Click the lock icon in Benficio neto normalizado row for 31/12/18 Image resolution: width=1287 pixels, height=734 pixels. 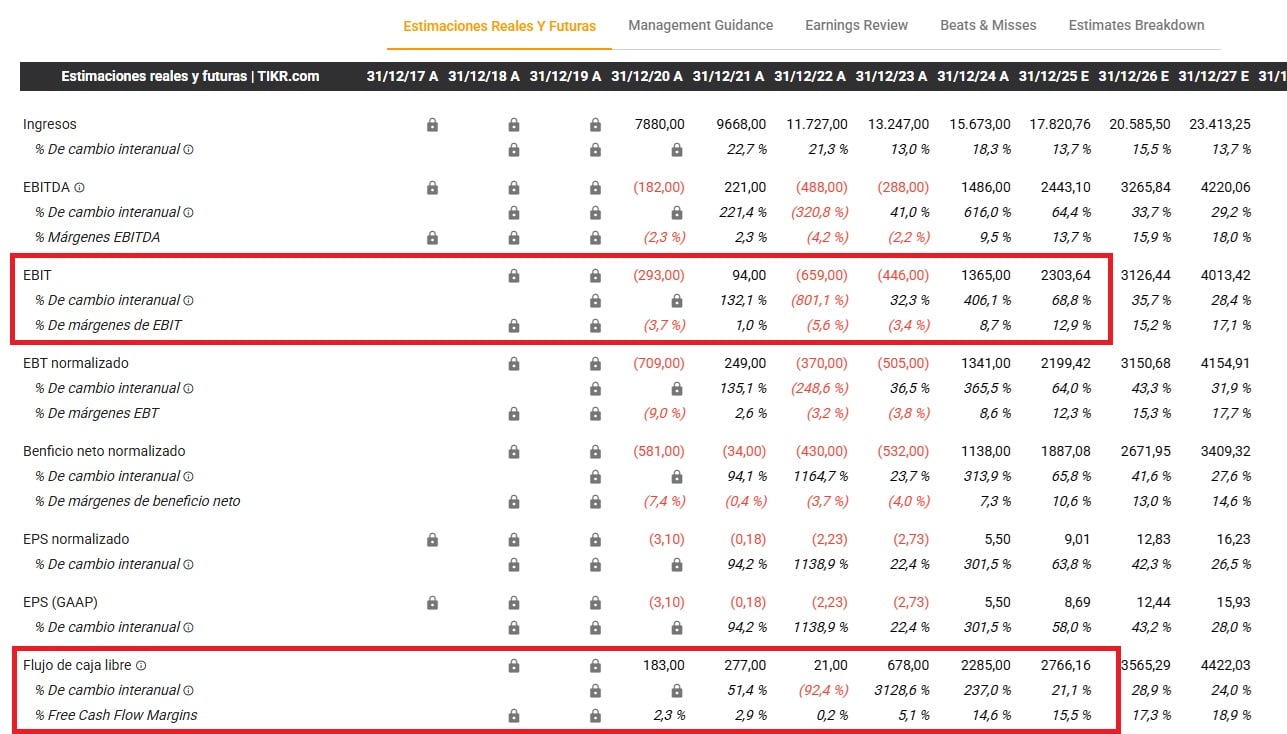513,452
